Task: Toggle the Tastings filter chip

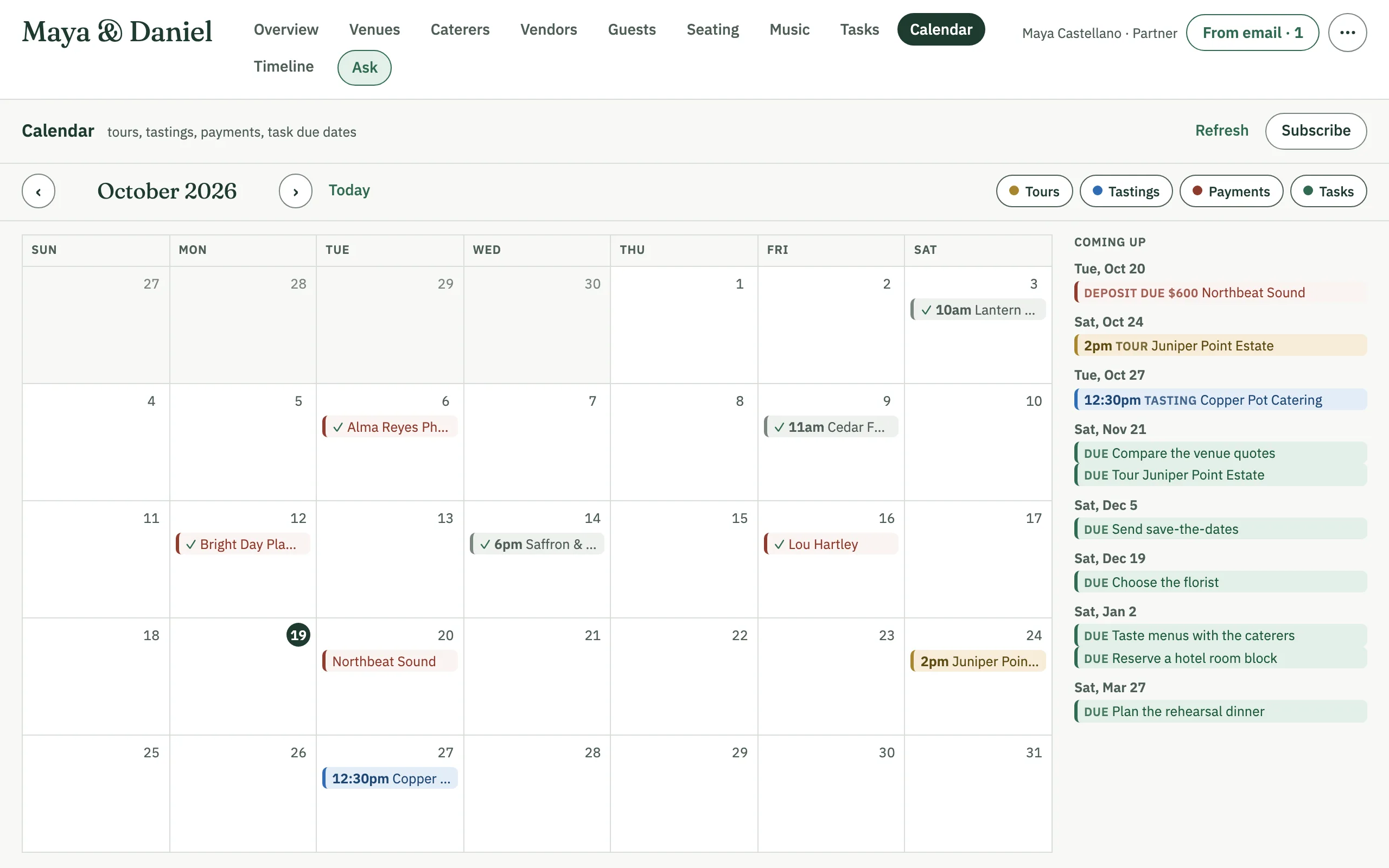Action: pyautogui.click(x=1126, y=191)
